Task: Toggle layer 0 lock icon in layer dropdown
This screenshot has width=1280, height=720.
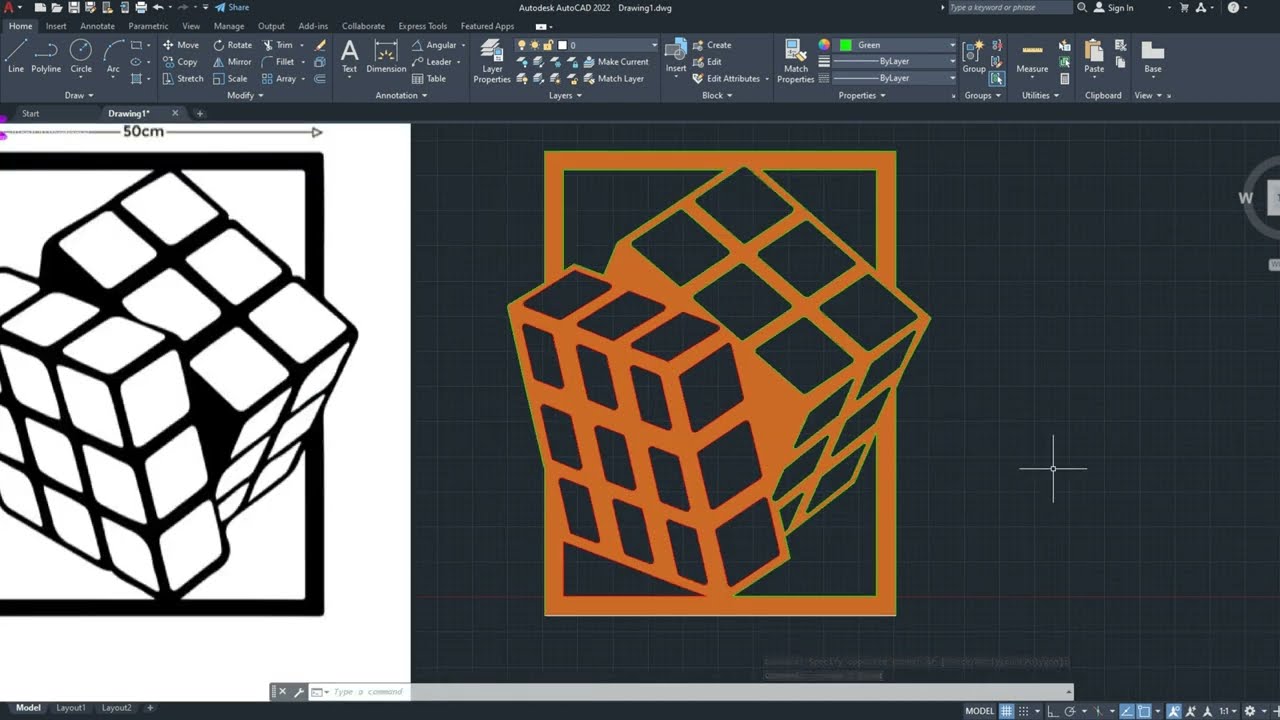Action: click(549, 45)
